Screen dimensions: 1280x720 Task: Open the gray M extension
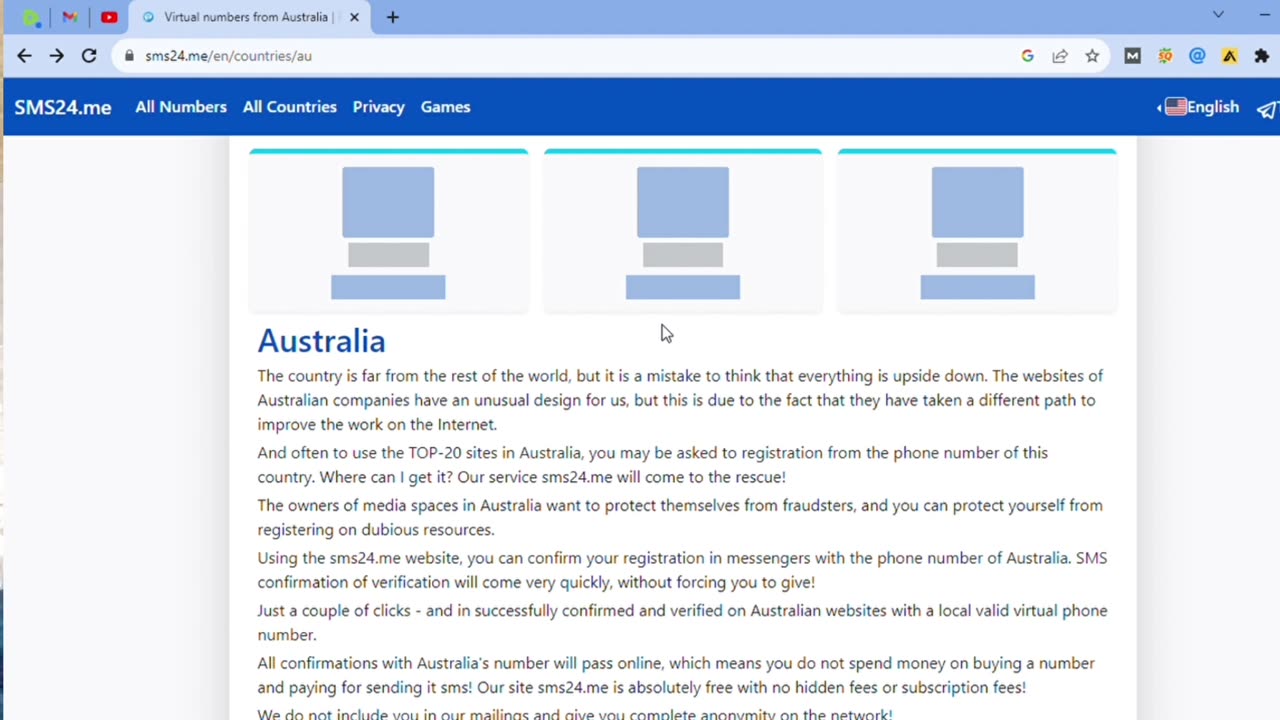point(1132,56)
